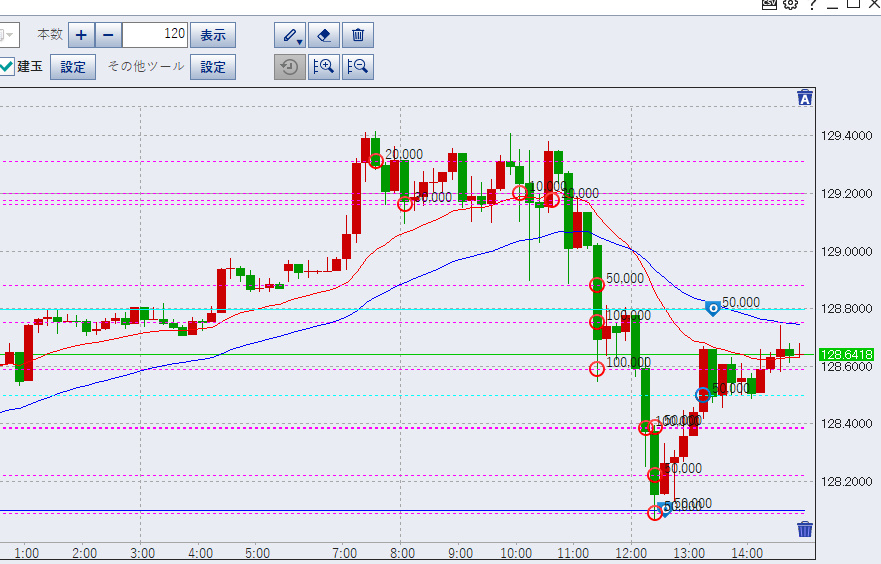The height and width of the screenshot is (564, 881).
Task: Decrease bar count with the minus button
Action: 109,35
